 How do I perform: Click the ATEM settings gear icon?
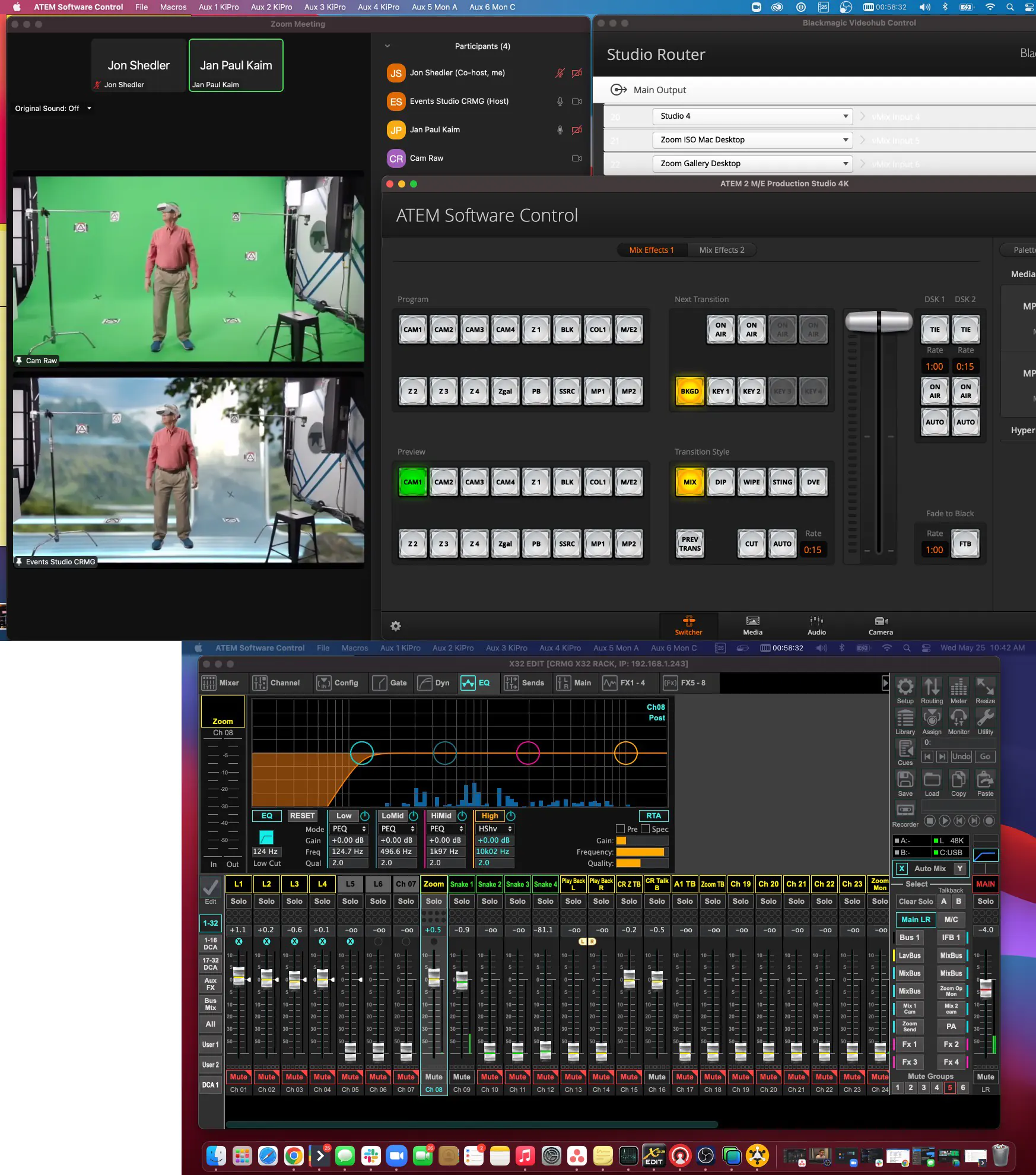(396, 626)
